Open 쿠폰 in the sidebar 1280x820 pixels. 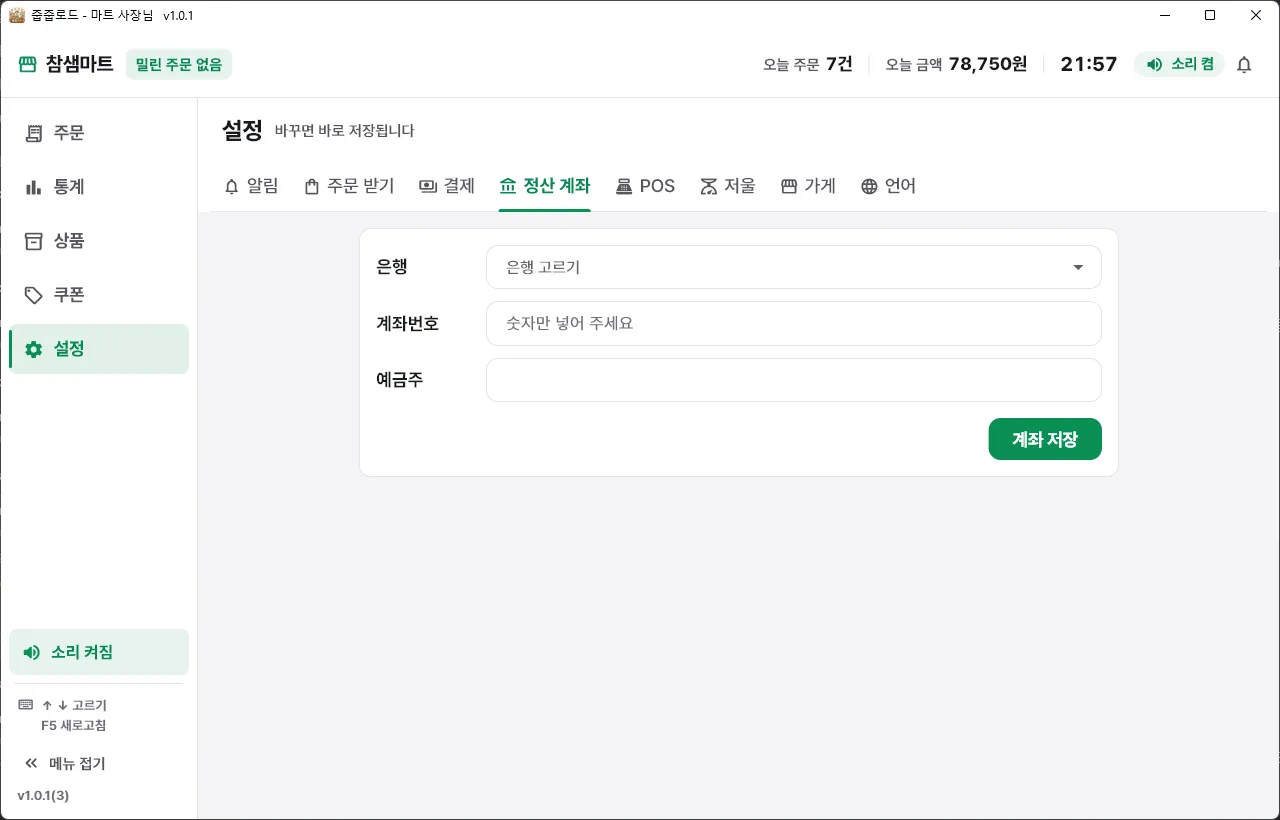coord(99,295)
